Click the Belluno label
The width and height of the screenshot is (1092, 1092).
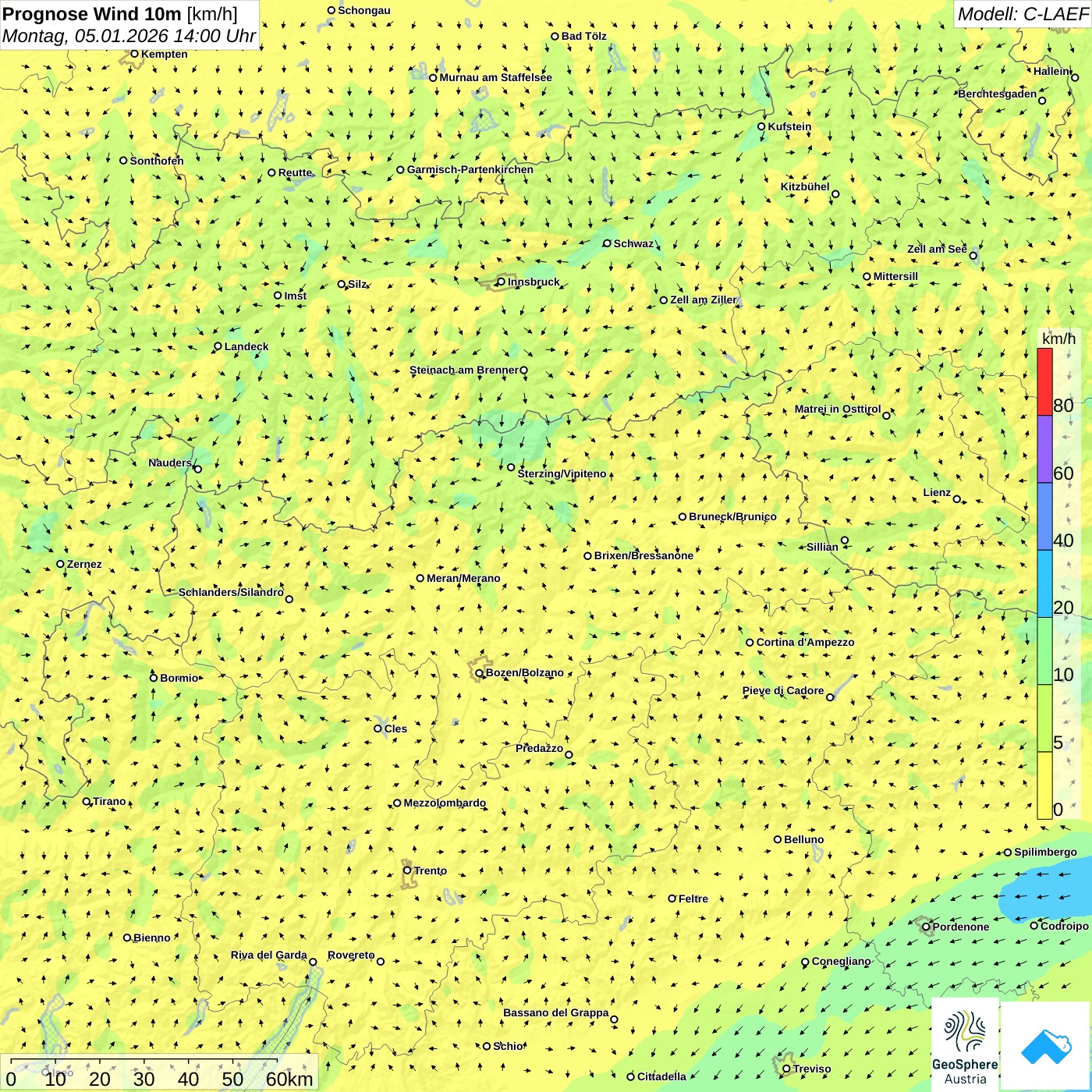[x=803, y=839]
